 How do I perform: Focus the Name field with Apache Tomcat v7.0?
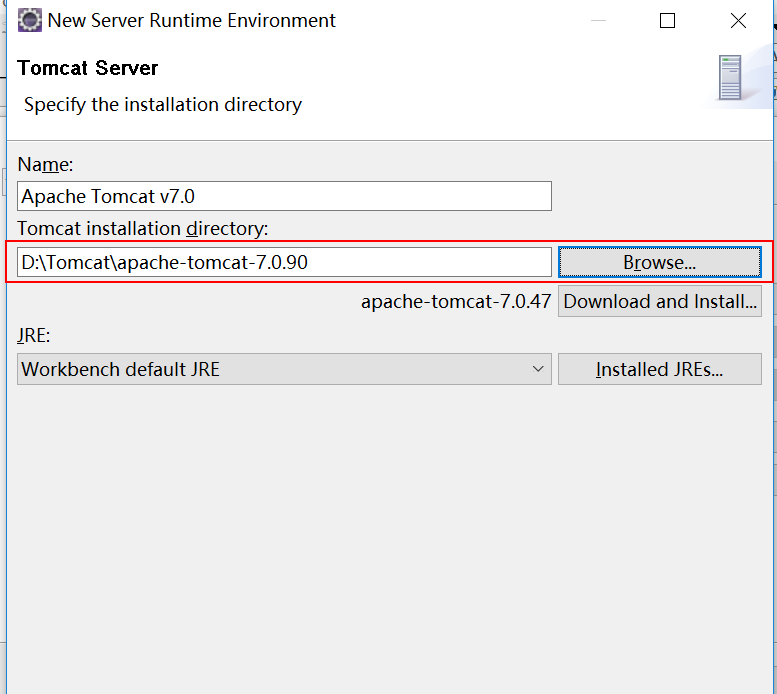pyautogui.click(x=284, y=196)
